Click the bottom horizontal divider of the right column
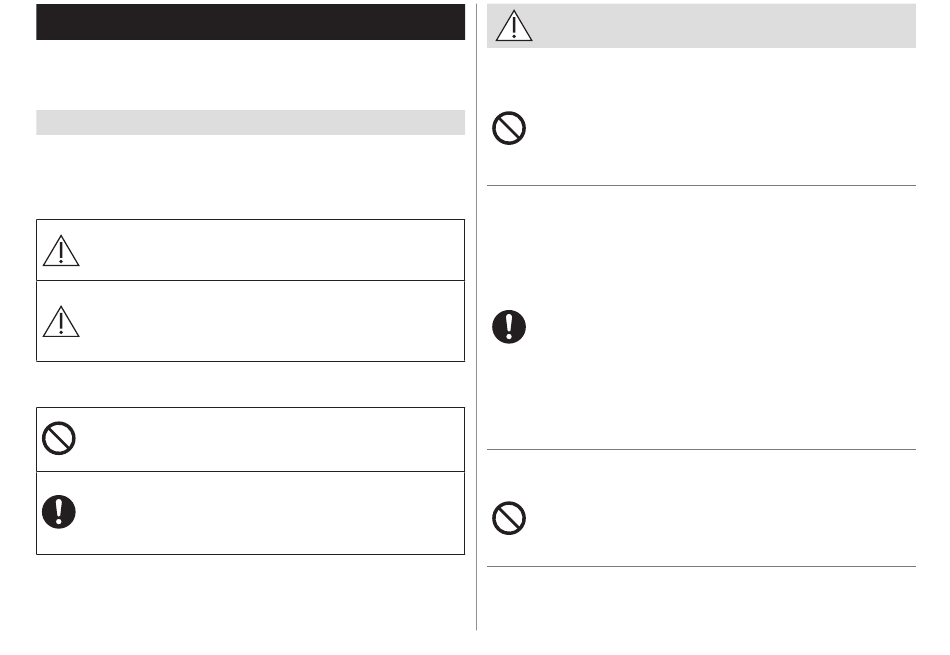This screenshot has height=655, width=950. [702, 567]
